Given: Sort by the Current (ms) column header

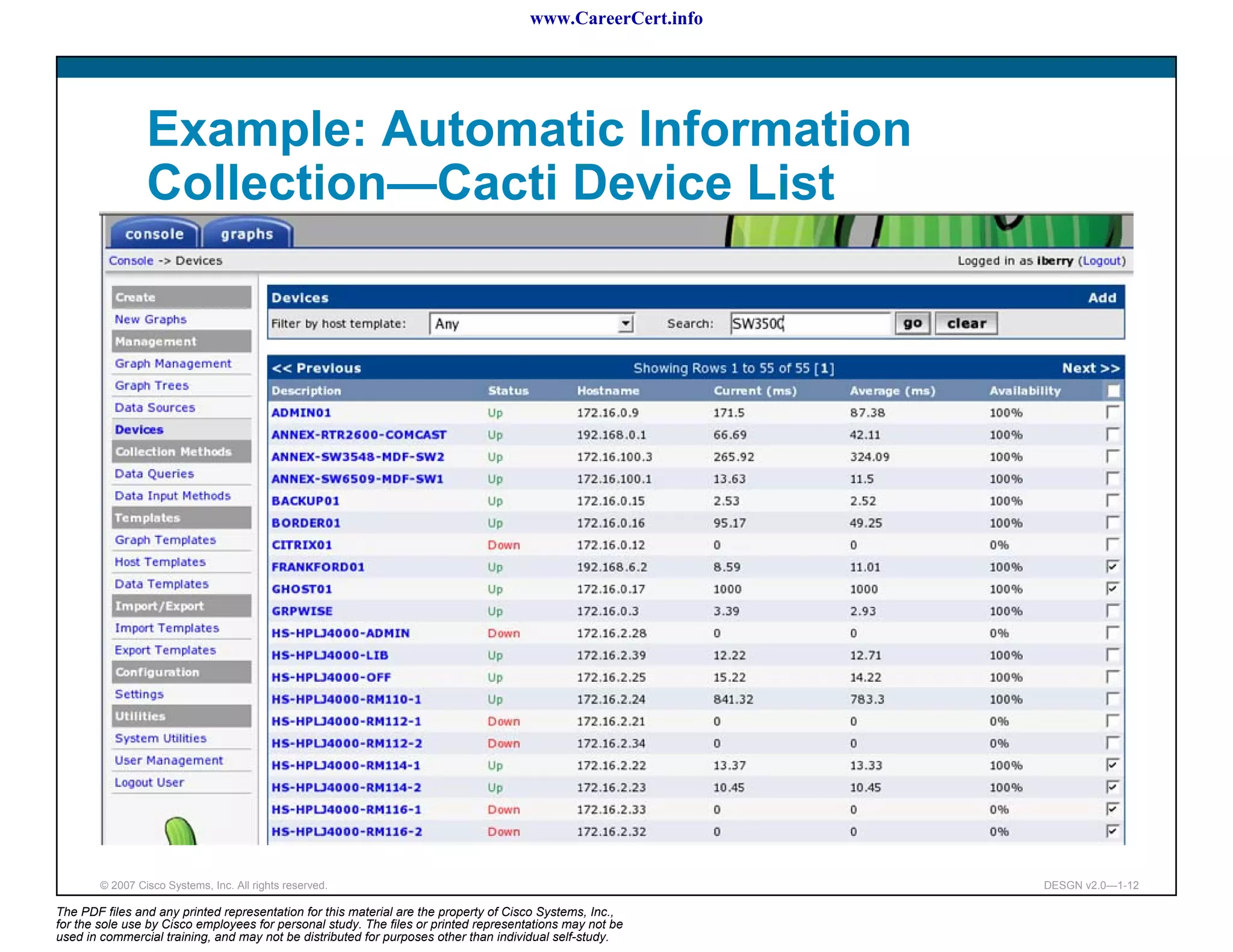Looking at the screenshot, I should click(755, 391).
